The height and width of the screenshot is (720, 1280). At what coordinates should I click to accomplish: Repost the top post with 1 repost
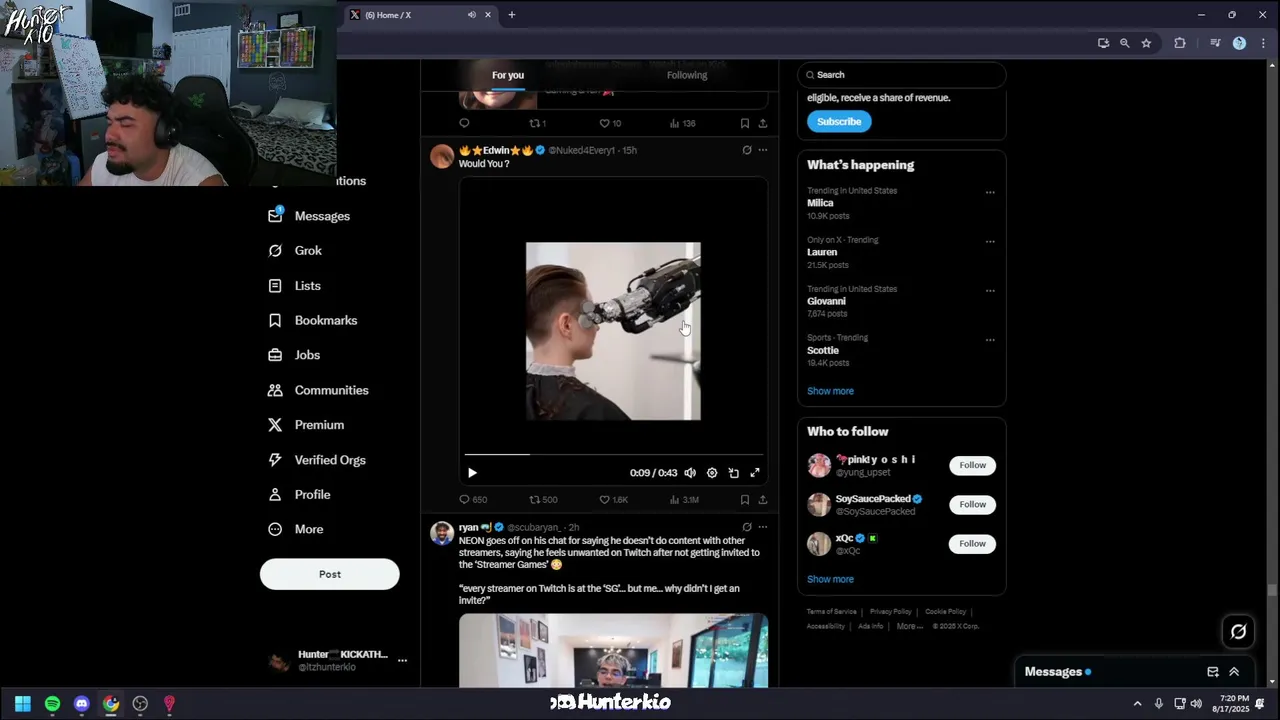(537, 123)
